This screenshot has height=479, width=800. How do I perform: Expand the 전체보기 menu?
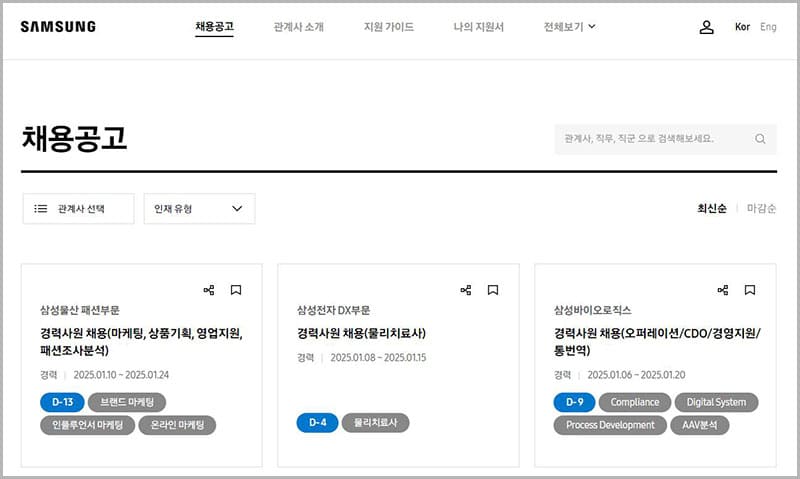(569, 27)
